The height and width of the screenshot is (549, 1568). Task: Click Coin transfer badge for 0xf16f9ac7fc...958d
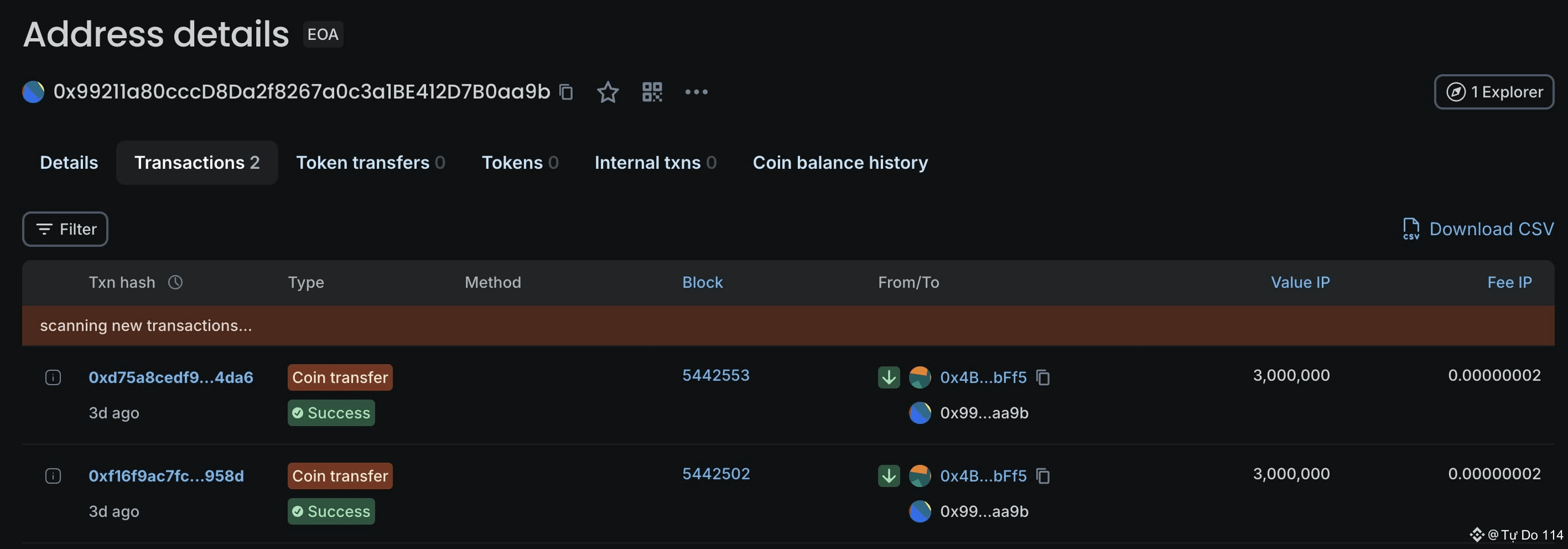point(340,476)
